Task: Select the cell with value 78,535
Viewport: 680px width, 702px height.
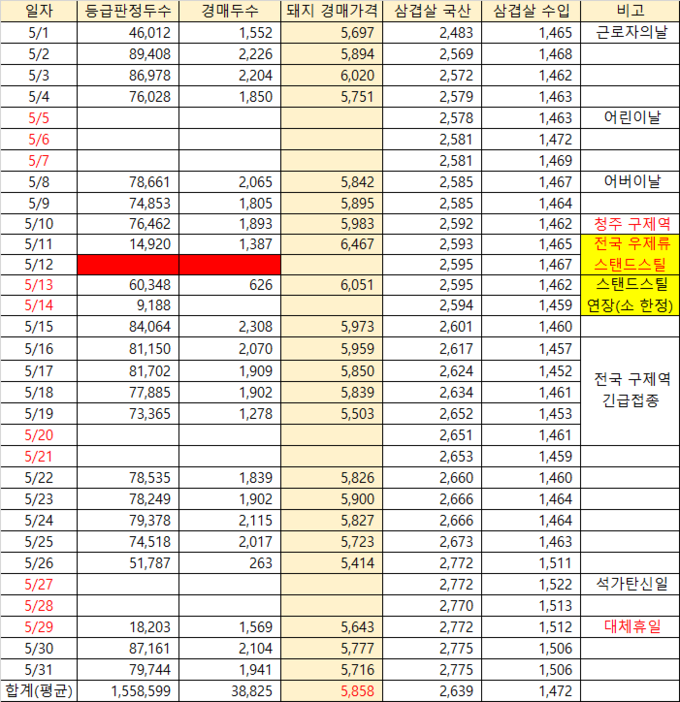Action: click(x=128, y=478)
